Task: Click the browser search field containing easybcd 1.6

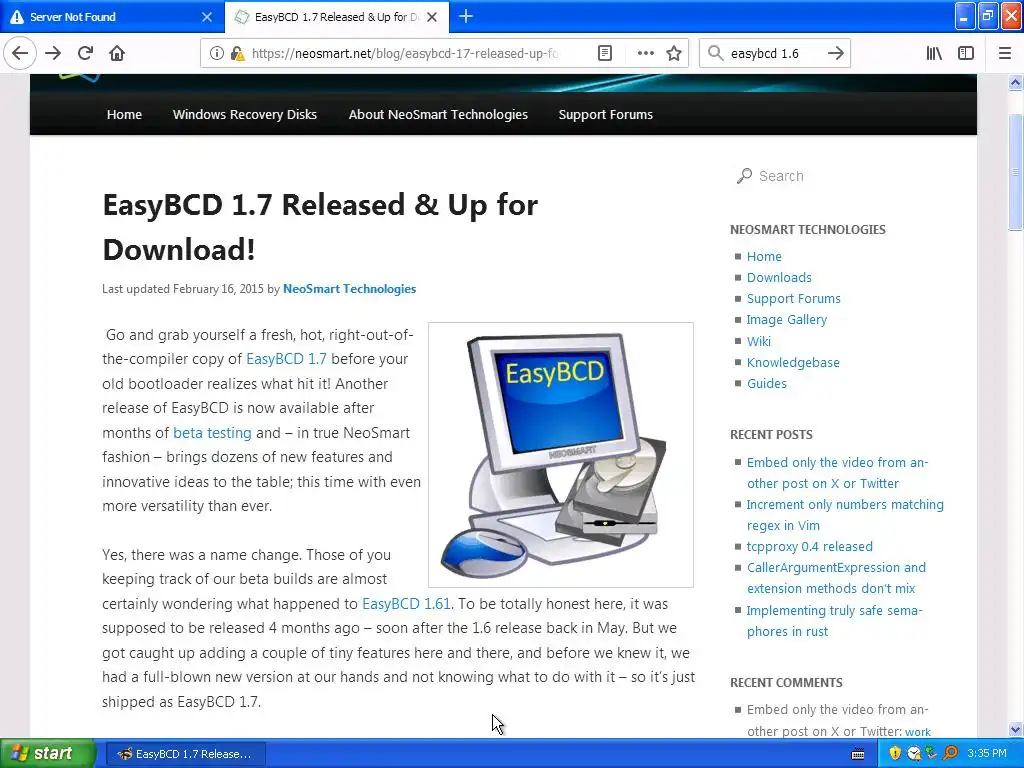Action: click(774, 54)
